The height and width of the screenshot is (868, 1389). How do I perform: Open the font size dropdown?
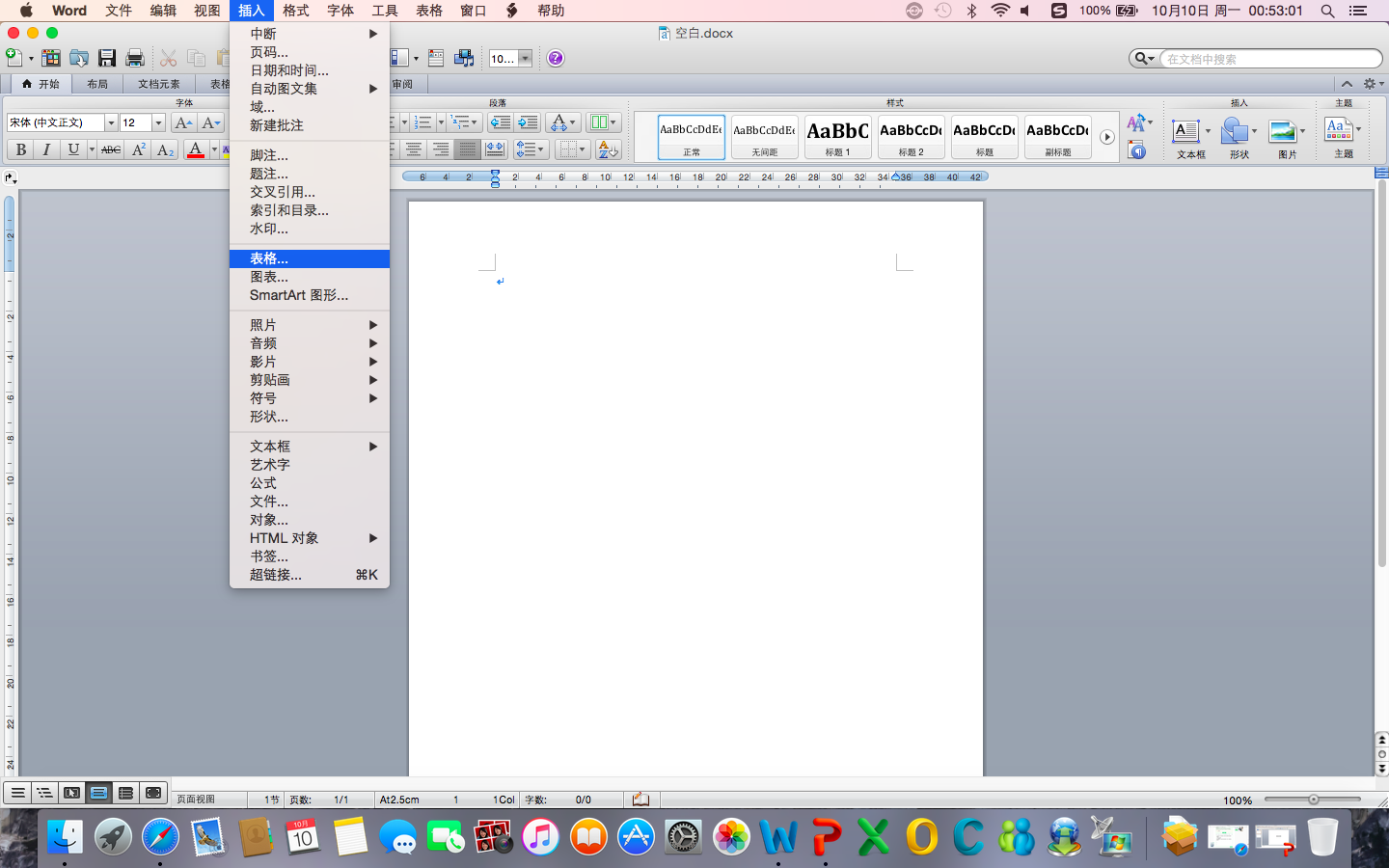(158, 122)
